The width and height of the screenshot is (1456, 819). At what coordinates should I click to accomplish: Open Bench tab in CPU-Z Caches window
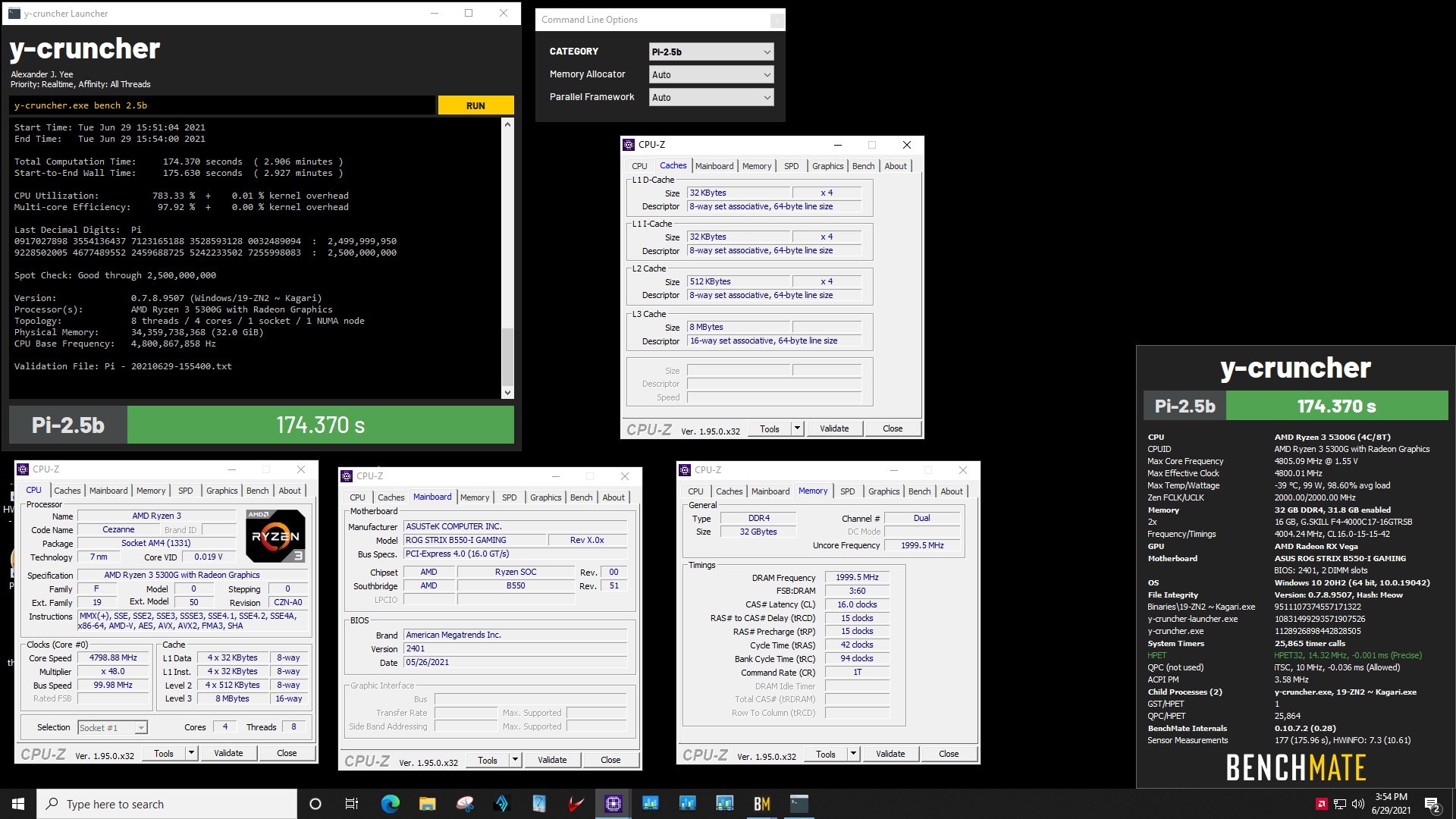click(863, 166)
